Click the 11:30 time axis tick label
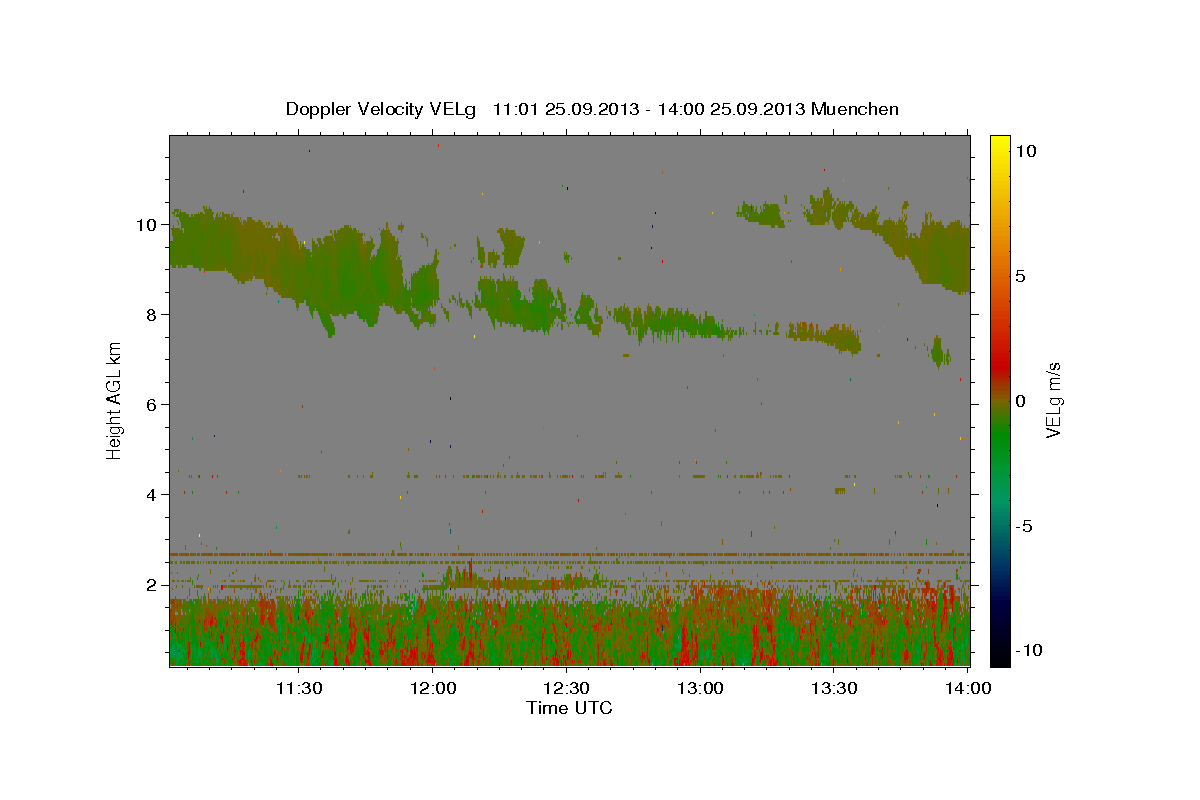This screenshot has height=800, width=1200. coord(299,688)
